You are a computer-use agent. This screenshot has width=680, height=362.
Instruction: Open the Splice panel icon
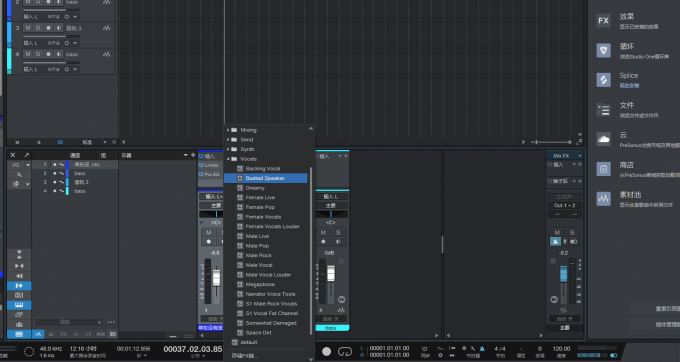603,80
